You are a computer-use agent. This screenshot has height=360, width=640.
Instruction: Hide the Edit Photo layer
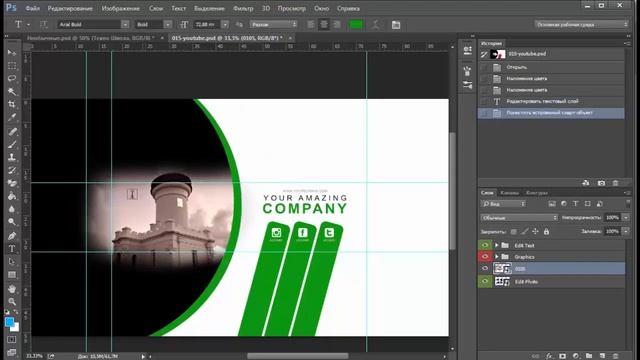(x=485, y=281)
